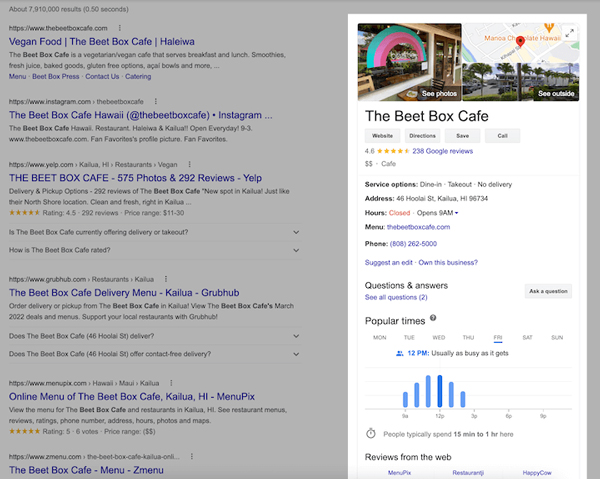Click the 'About 7,910,000 results' text
Image resolution: width=600 pixels, height=479 pixels.
coord(68,9)
